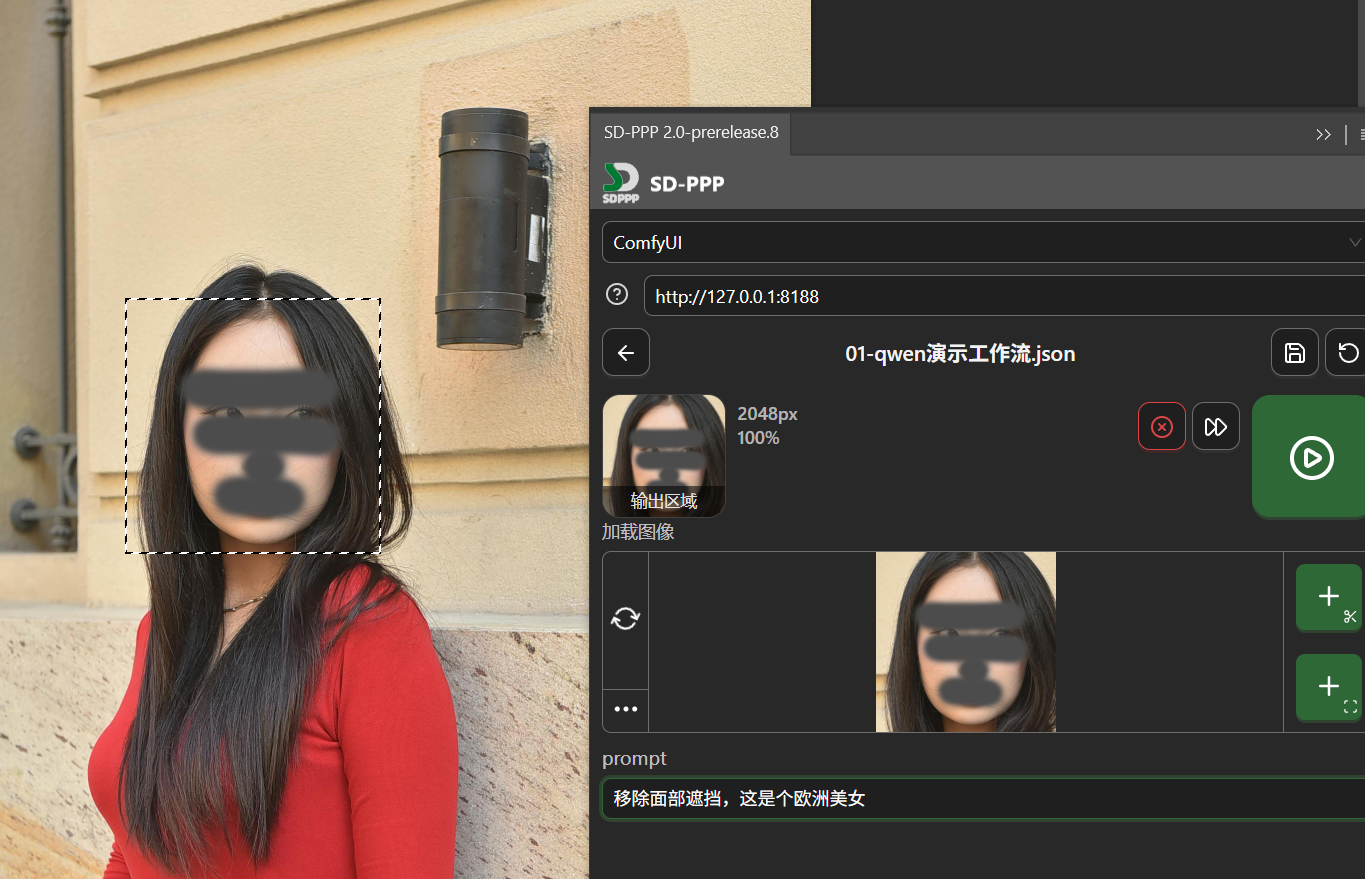The image size is (1365, 879).
Task: Open the three-dots more options button
Action: coord(626,710)
